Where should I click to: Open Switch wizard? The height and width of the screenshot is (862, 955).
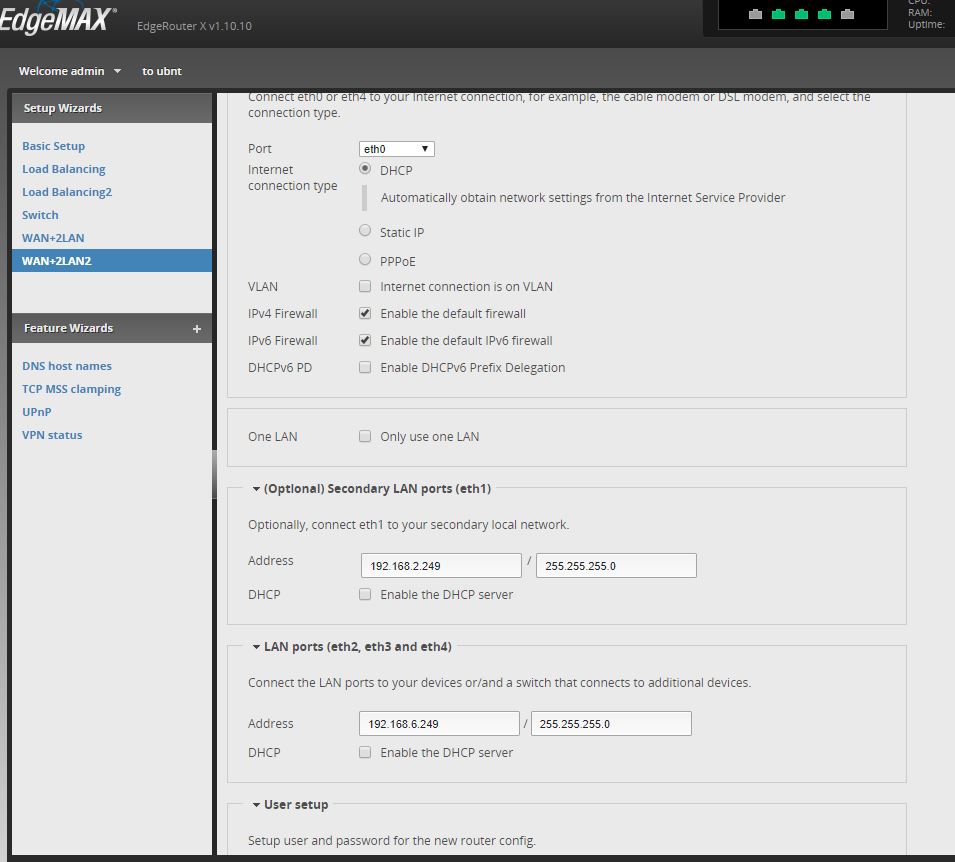pyautogui.click(x=40, y=215)
